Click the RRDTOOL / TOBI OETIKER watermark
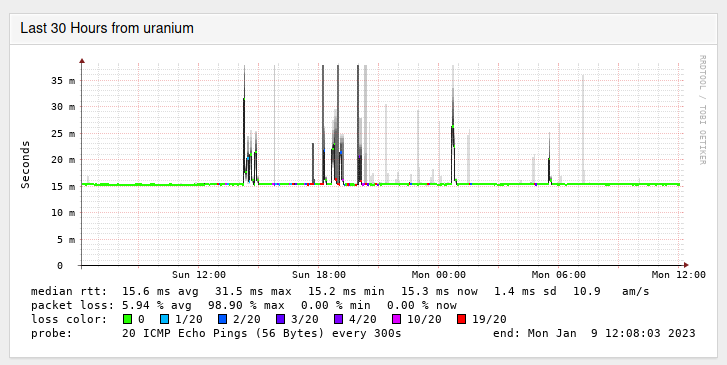Screen dimensions: 727x365 point(702,110)
